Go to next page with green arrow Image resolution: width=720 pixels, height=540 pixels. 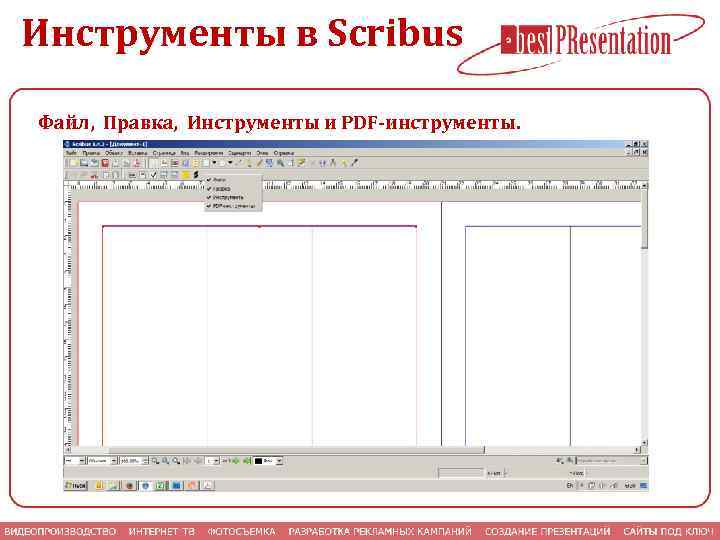click(x=236, y=461)
